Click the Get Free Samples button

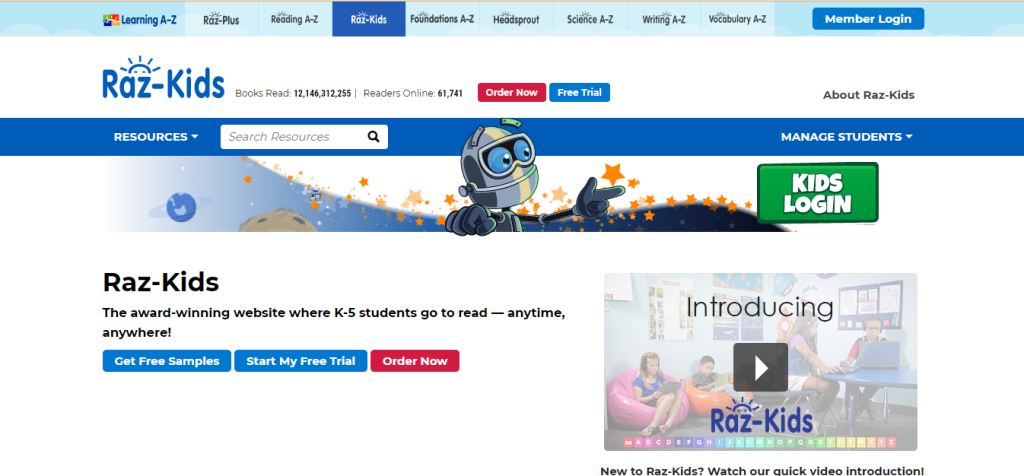pyautogui.click(x=167, y=361)
